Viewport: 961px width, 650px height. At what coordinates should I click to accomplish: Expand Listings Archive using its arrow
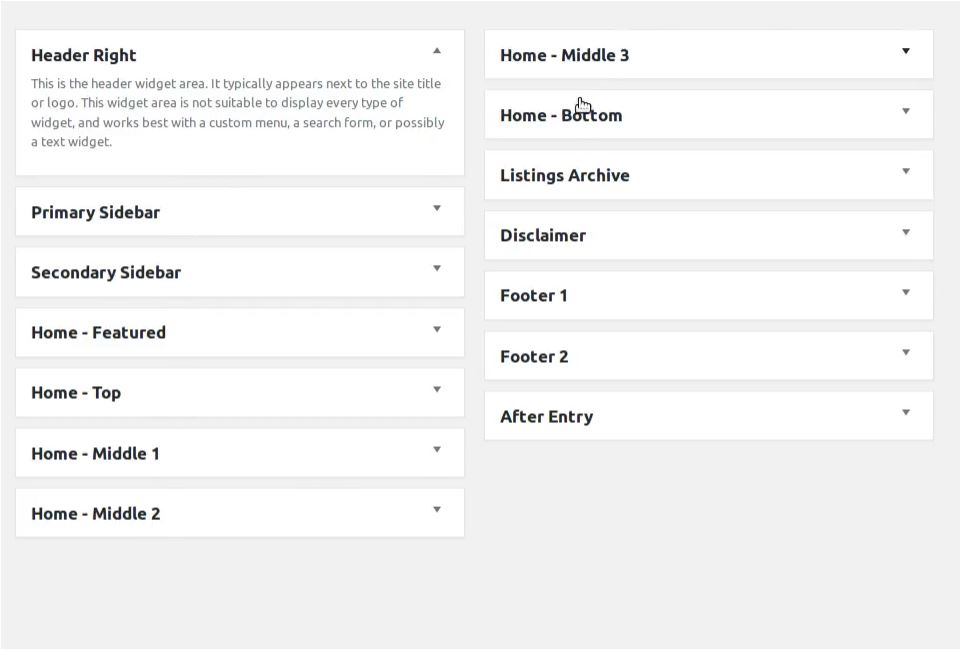tap(906, 172)
